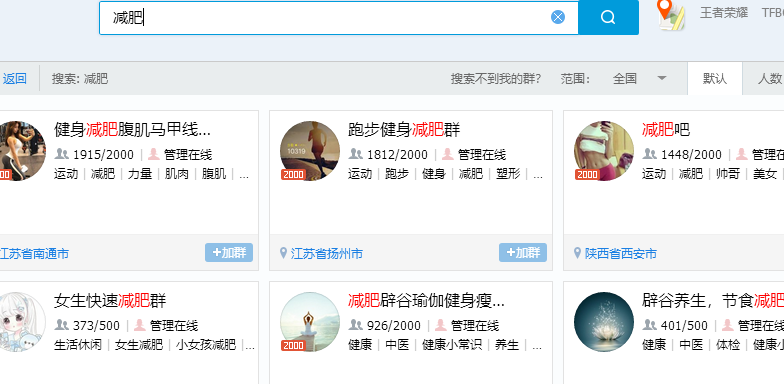Click 养生 tag in yoga group card
Viewport: 784px width, 384px height.
pos(507,345)
